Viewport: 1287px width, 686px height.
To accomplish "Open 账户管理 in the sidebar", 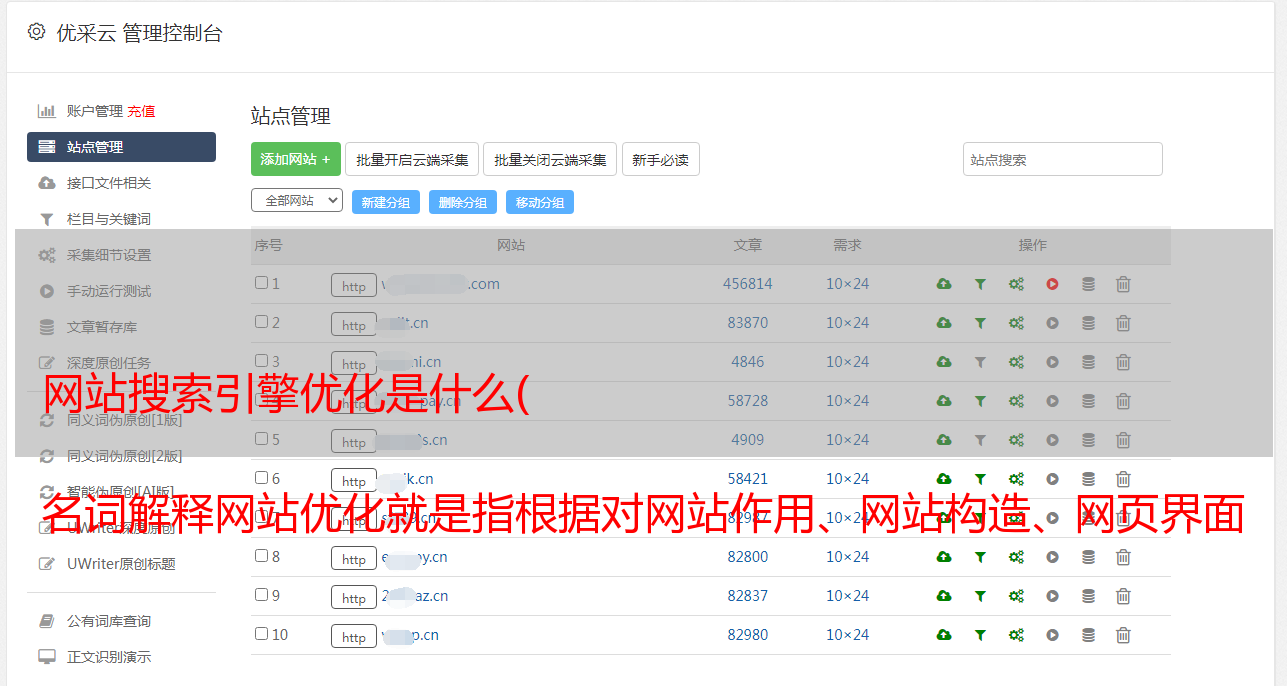I will click(94, 111).
